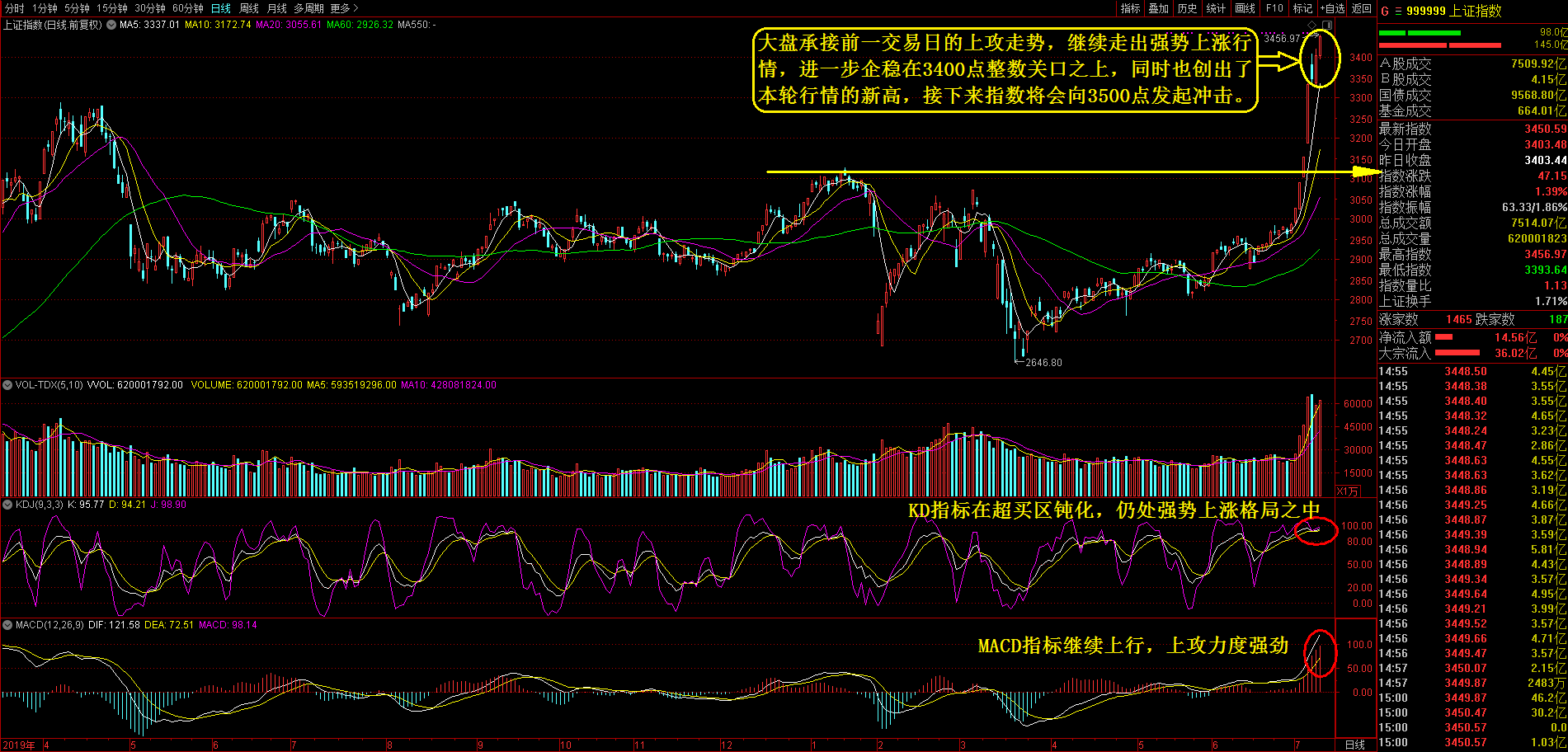Click month 12 marker on time axis
This screenshot has width=1568, height=752.
coord(726,745)
